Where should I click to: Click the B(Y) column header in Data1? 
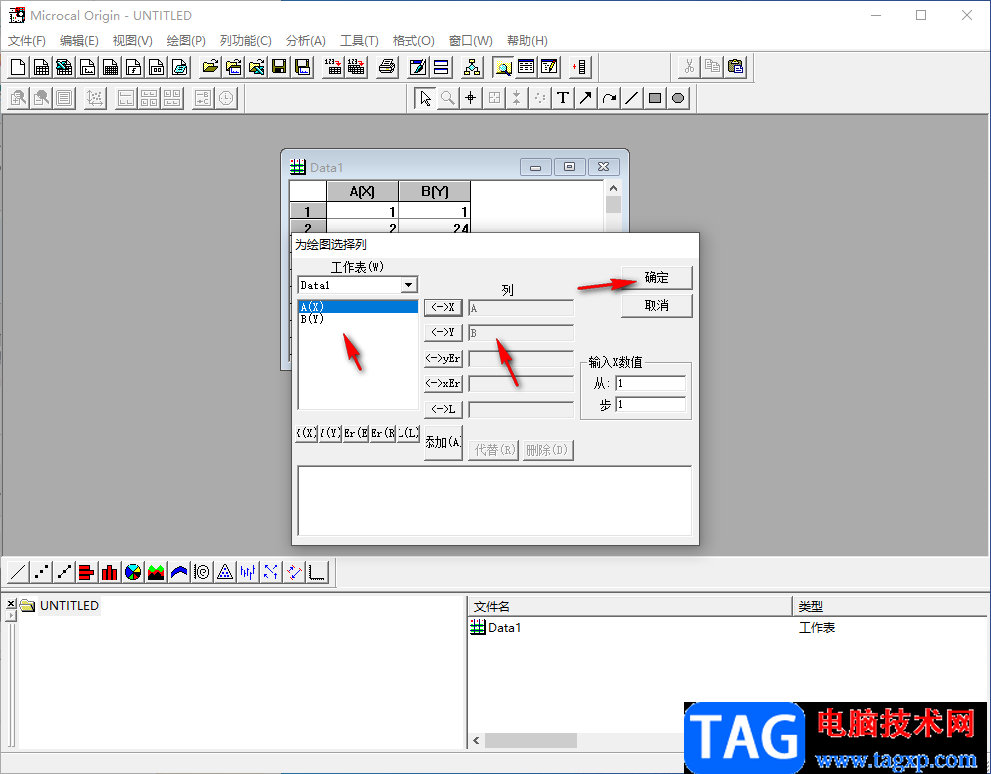click(435, 191)
